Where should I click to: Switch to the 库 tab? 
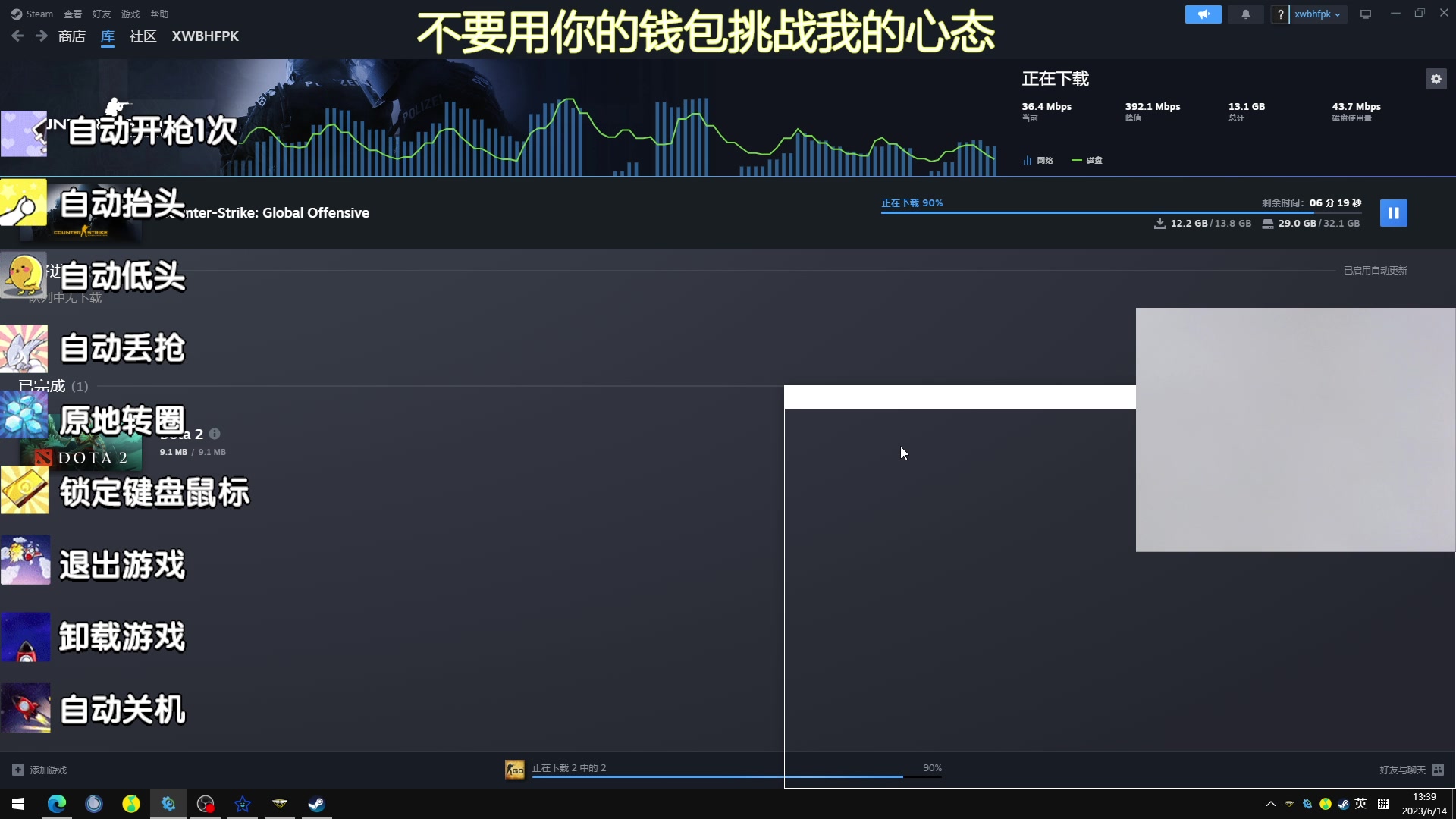(x=108, y=36)
